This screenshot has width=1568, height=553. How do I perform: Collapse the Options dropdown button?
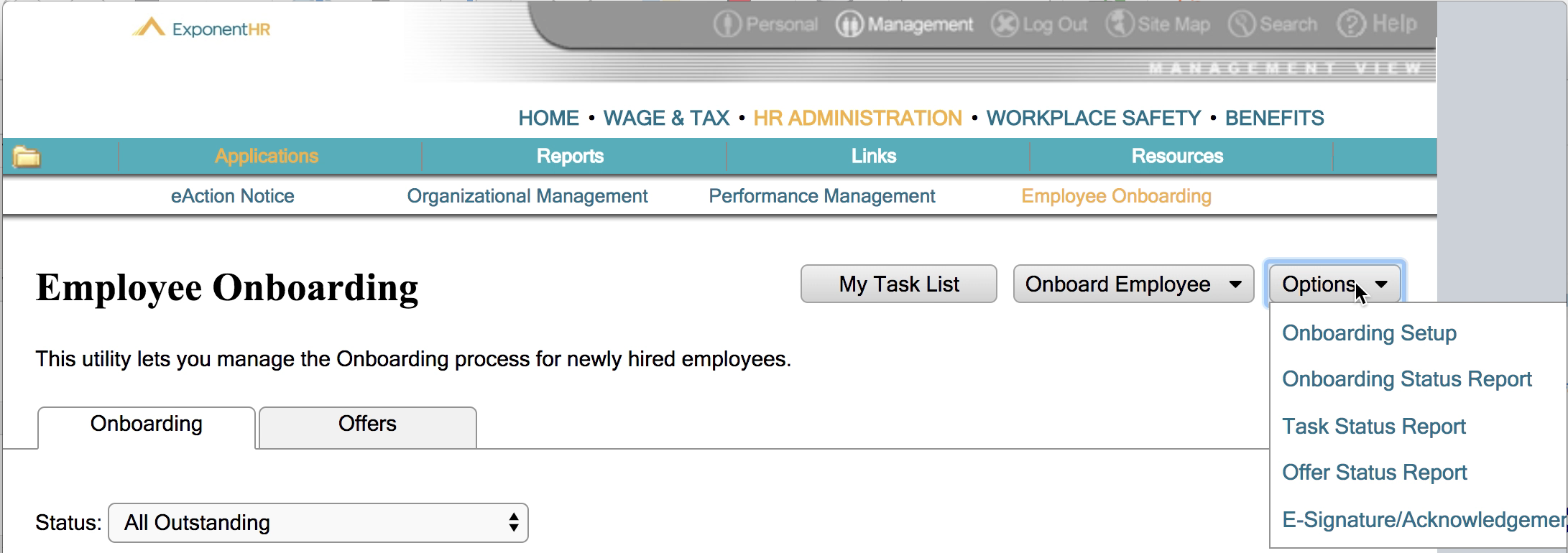pos(1334,284)
